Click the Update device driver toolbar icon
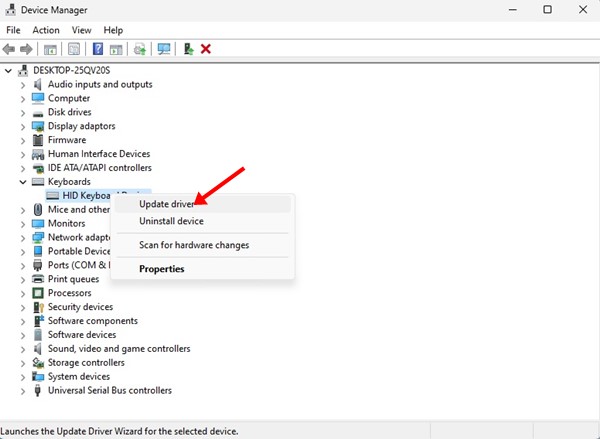 point(189,49)
